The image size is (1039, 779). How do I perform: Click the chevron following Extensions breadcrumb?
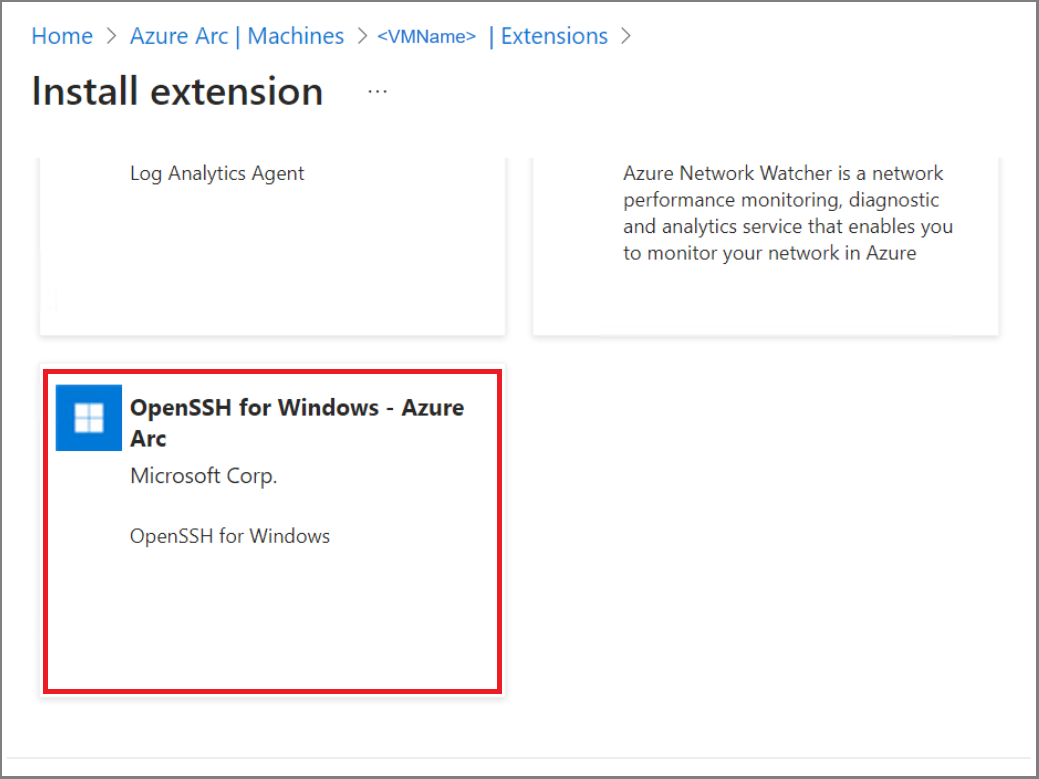(627, 37)
